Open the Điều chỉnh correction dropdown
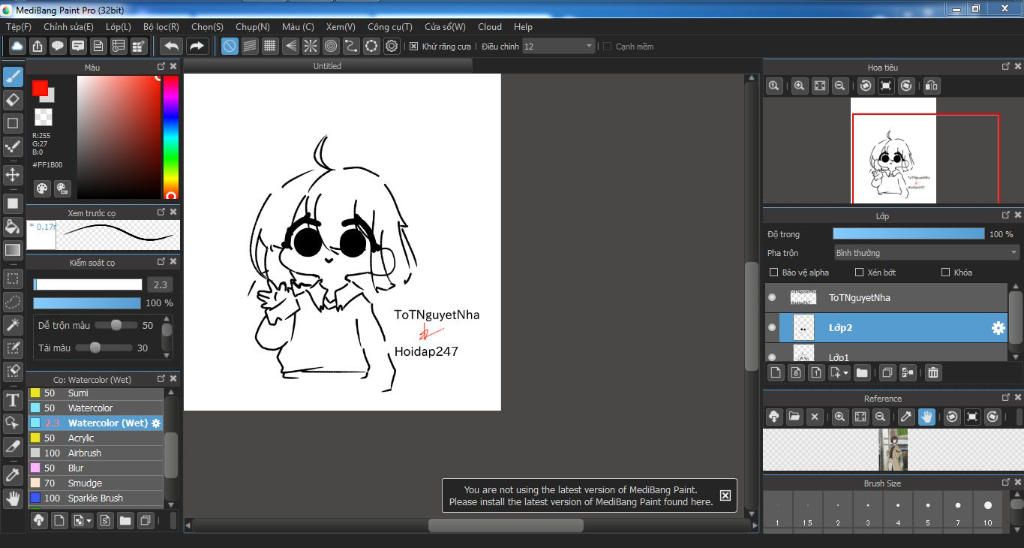The height and width of the screenshot is (548, 1024). [558, 46]
